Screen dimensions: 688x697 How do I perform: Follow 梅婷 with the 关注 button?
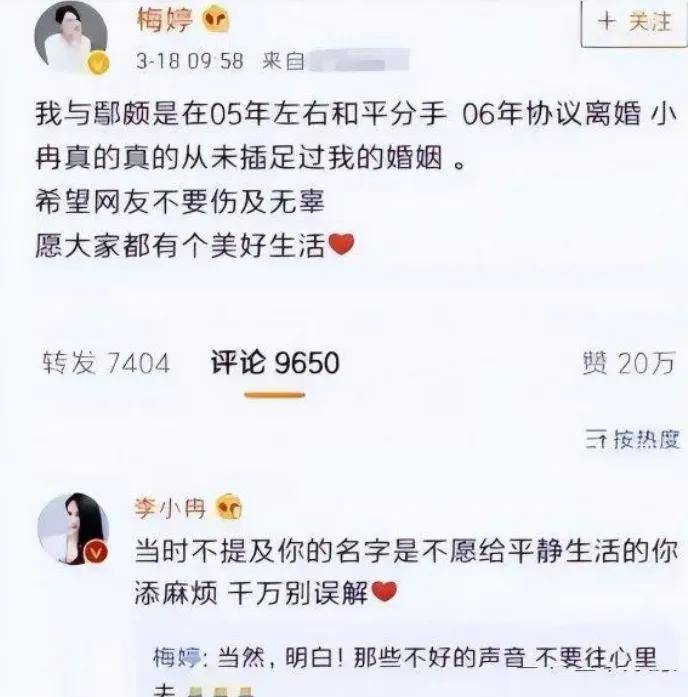634,22
